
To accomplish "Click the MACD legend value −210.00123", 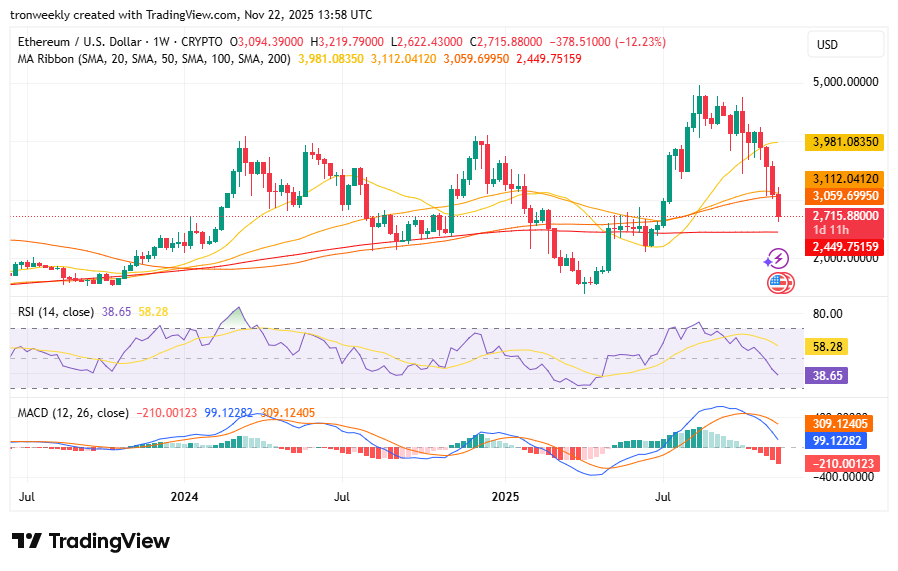I will pos(167,412).
